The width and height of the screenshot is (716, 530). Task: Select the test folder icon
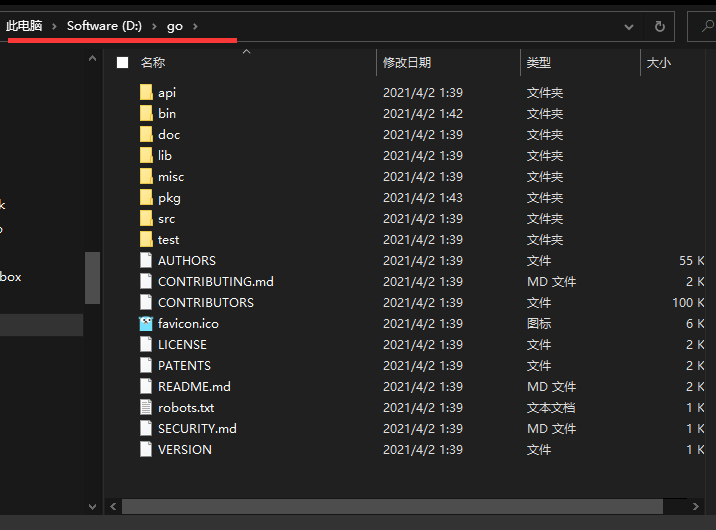point(146,239)
